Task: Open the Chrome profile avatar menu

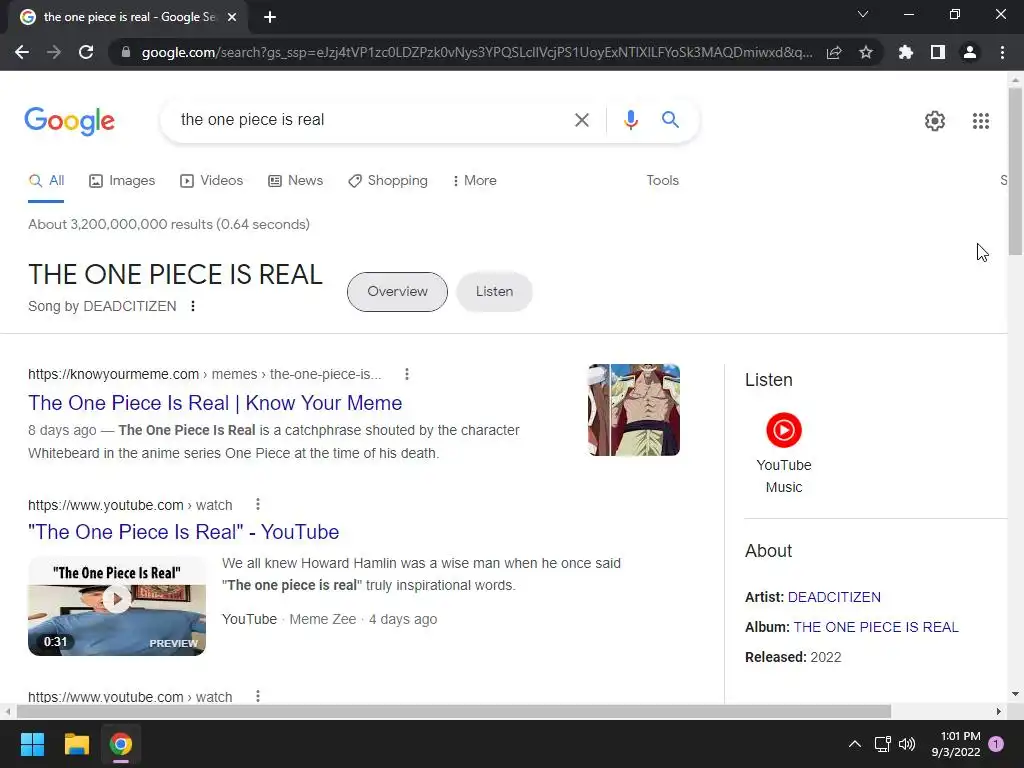Action: click(x=970, y=52)
